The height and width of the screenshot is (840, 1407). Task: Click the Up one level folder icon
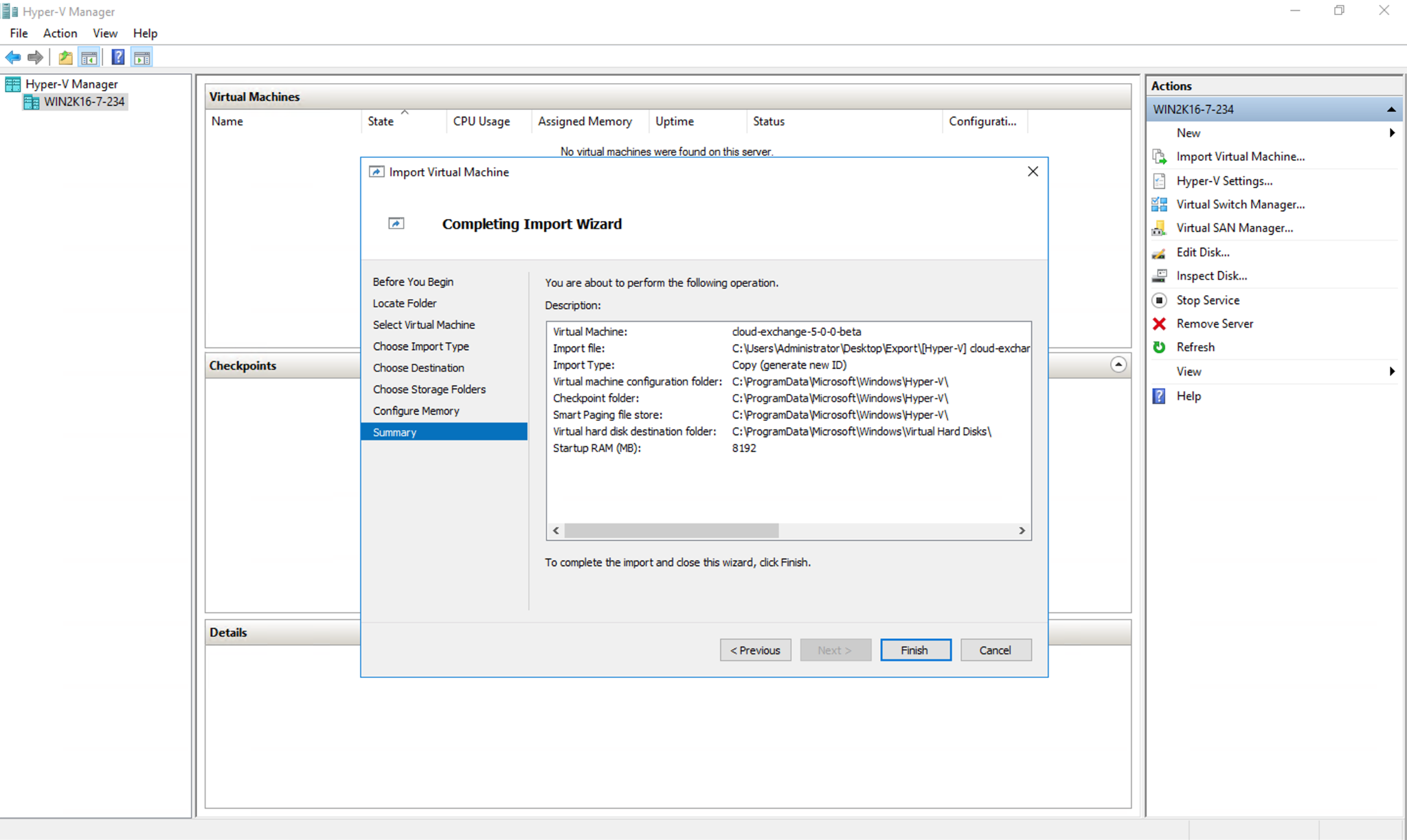[65, 58]
